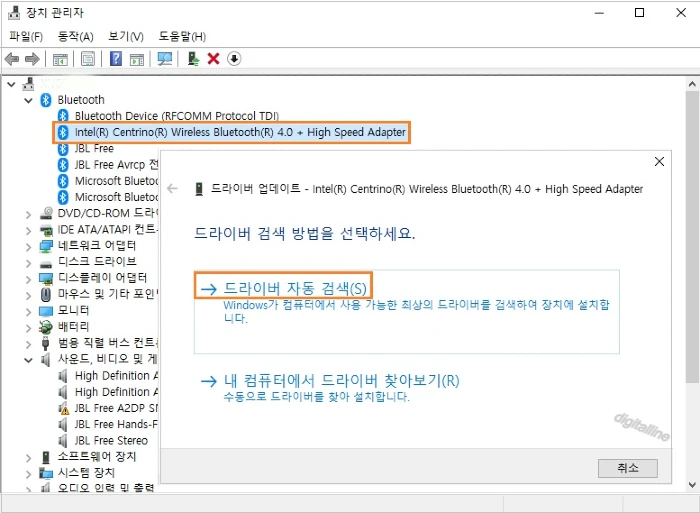Select the JBL Free Bluetooth device
700x513 pixels.
pos(94,148)
